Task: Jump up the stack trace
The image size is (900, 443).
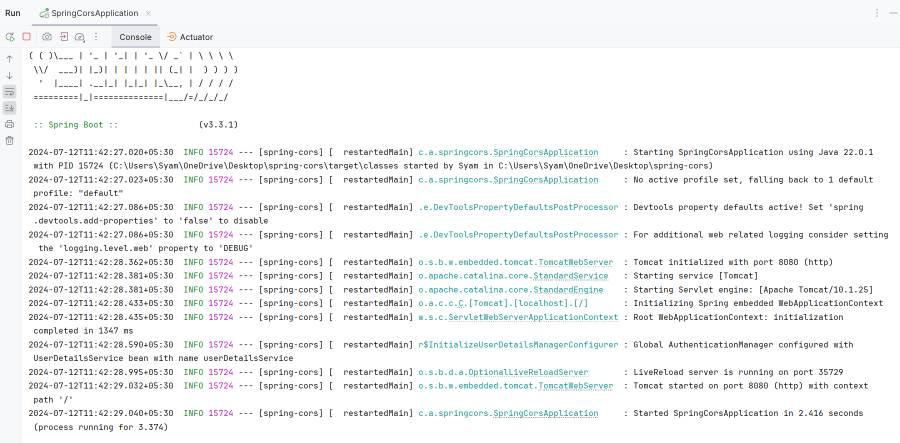Action: (10, 59)
